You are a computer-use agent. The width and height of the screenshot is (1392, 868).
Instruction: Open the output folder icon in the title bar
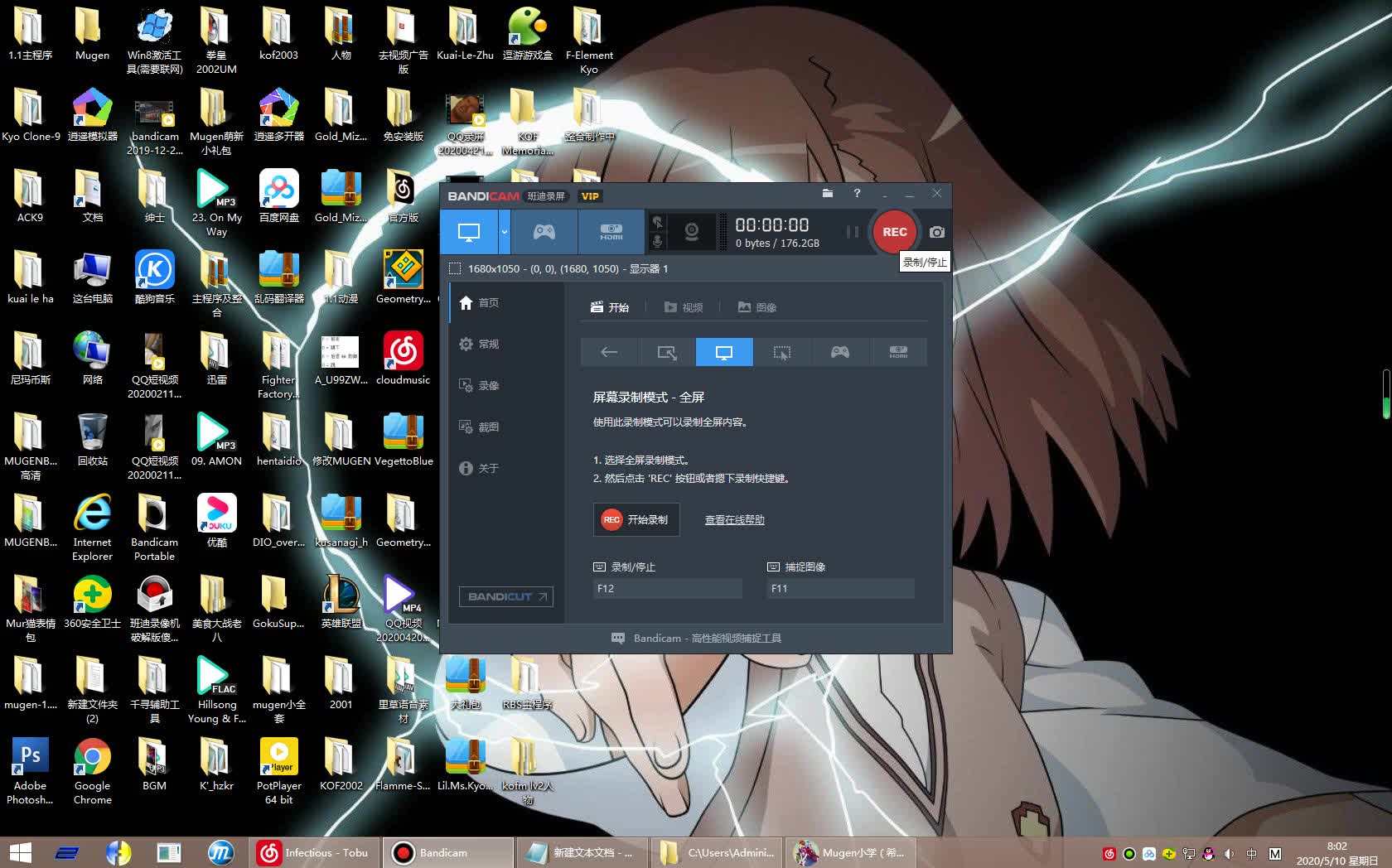[827, 193]
